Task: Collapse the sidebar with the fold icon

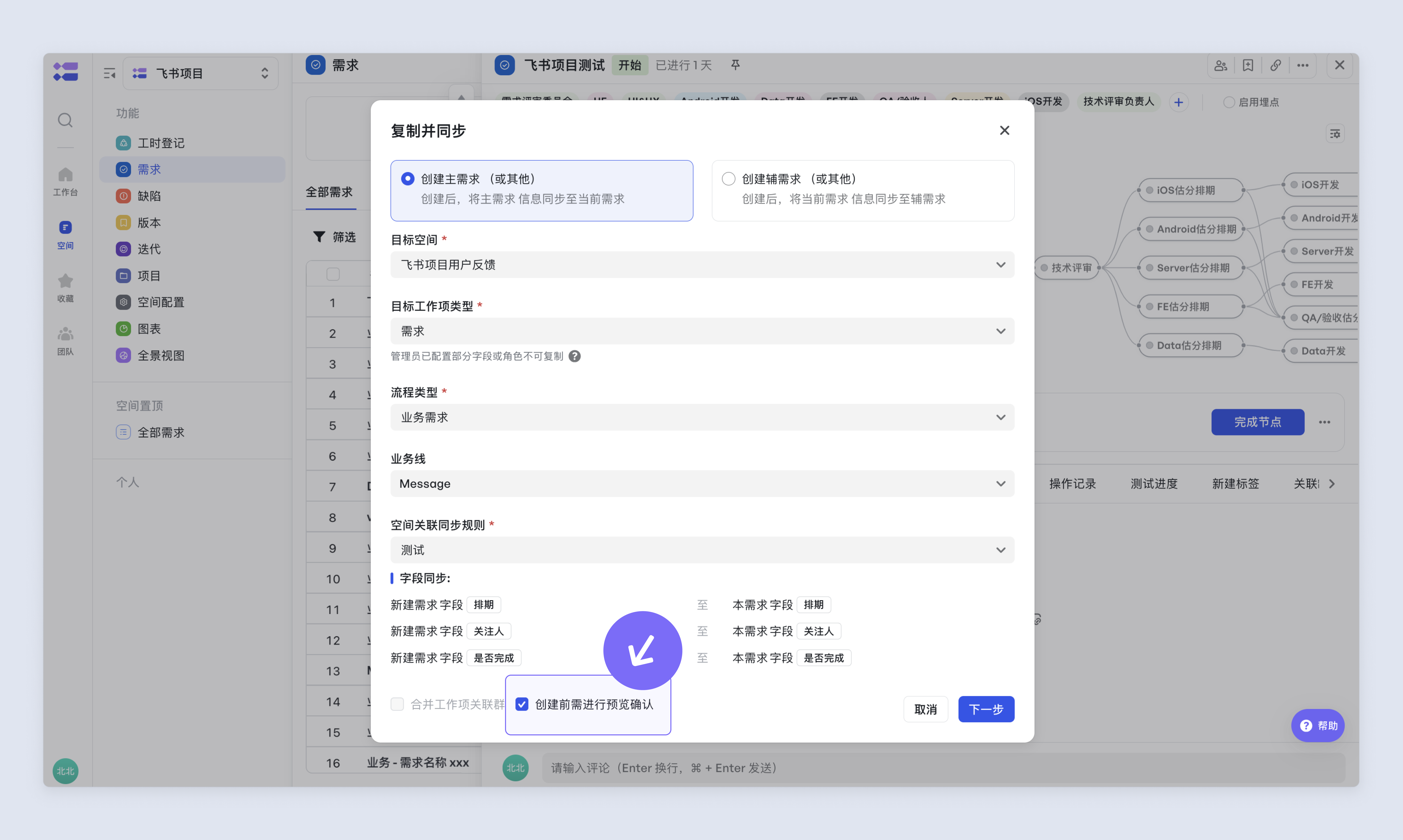Action: 109,73
